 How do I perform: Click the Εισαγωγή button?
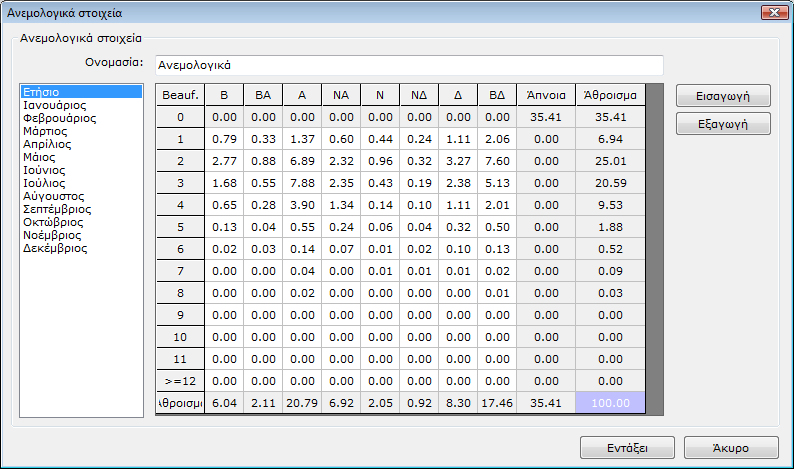click(723, 96)
